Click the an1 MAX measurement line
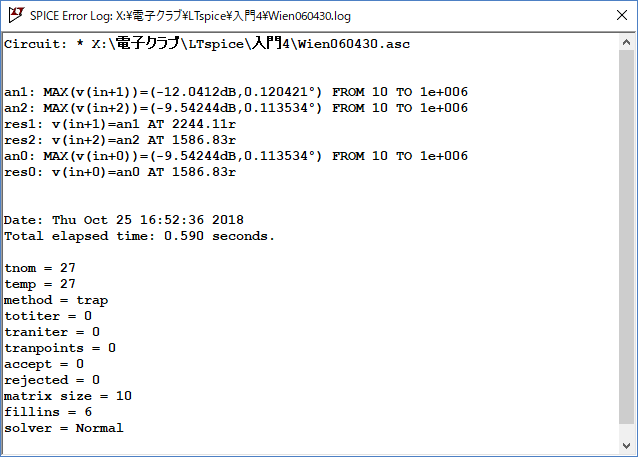This screenshot has height=457, width=638. click(236, 92)
